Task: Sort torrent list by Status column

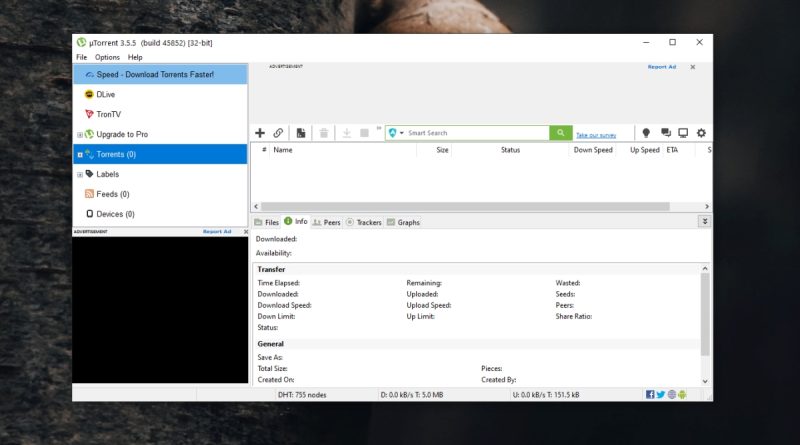Action: click(510, 150)
